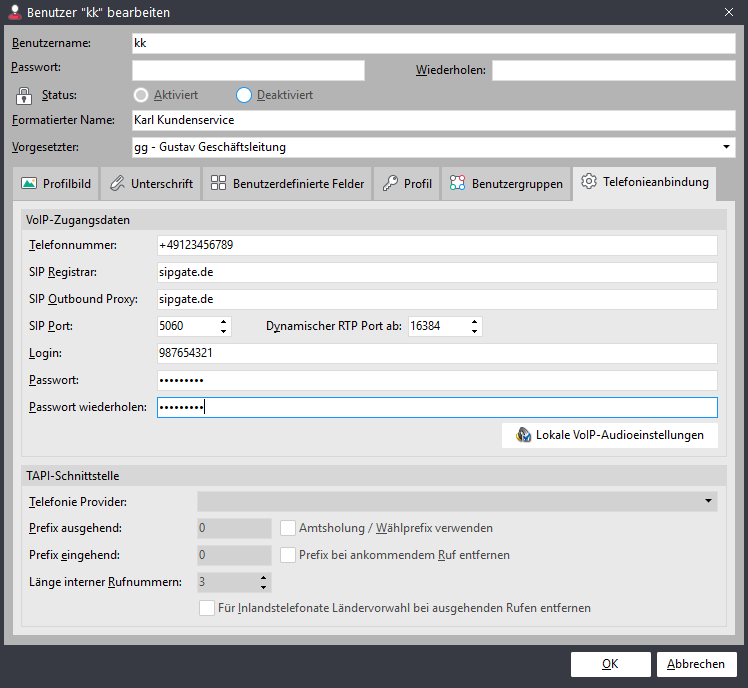
Task: Click the user icon in title bar
Action: pos(15,12)
